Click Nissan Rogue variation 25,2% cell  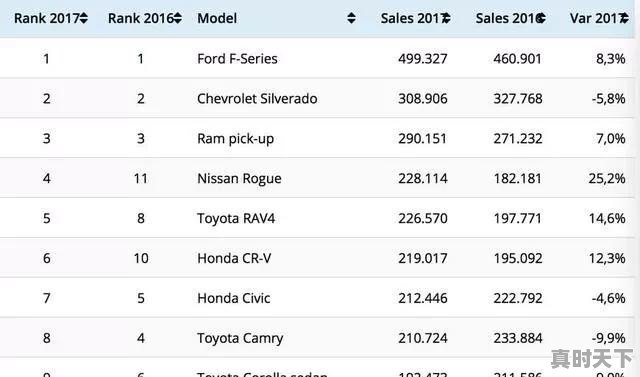(x=607, y=178)
